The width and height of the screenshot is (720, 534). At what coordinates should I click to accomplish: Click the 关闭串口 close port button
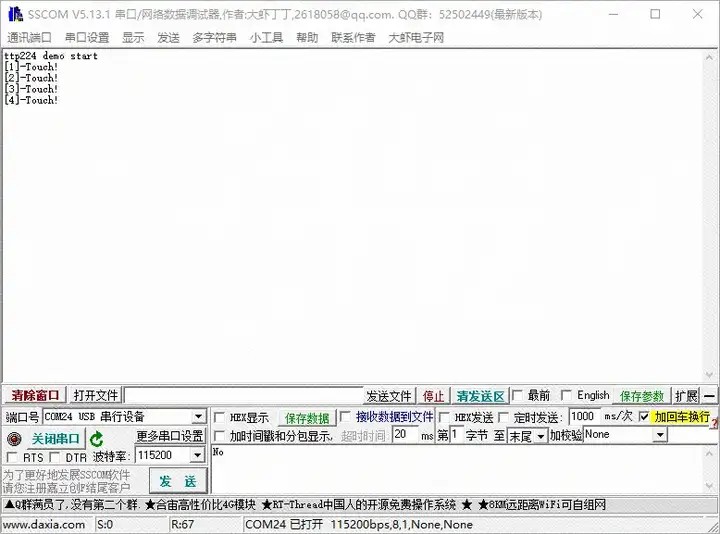[x=55, y=439]
